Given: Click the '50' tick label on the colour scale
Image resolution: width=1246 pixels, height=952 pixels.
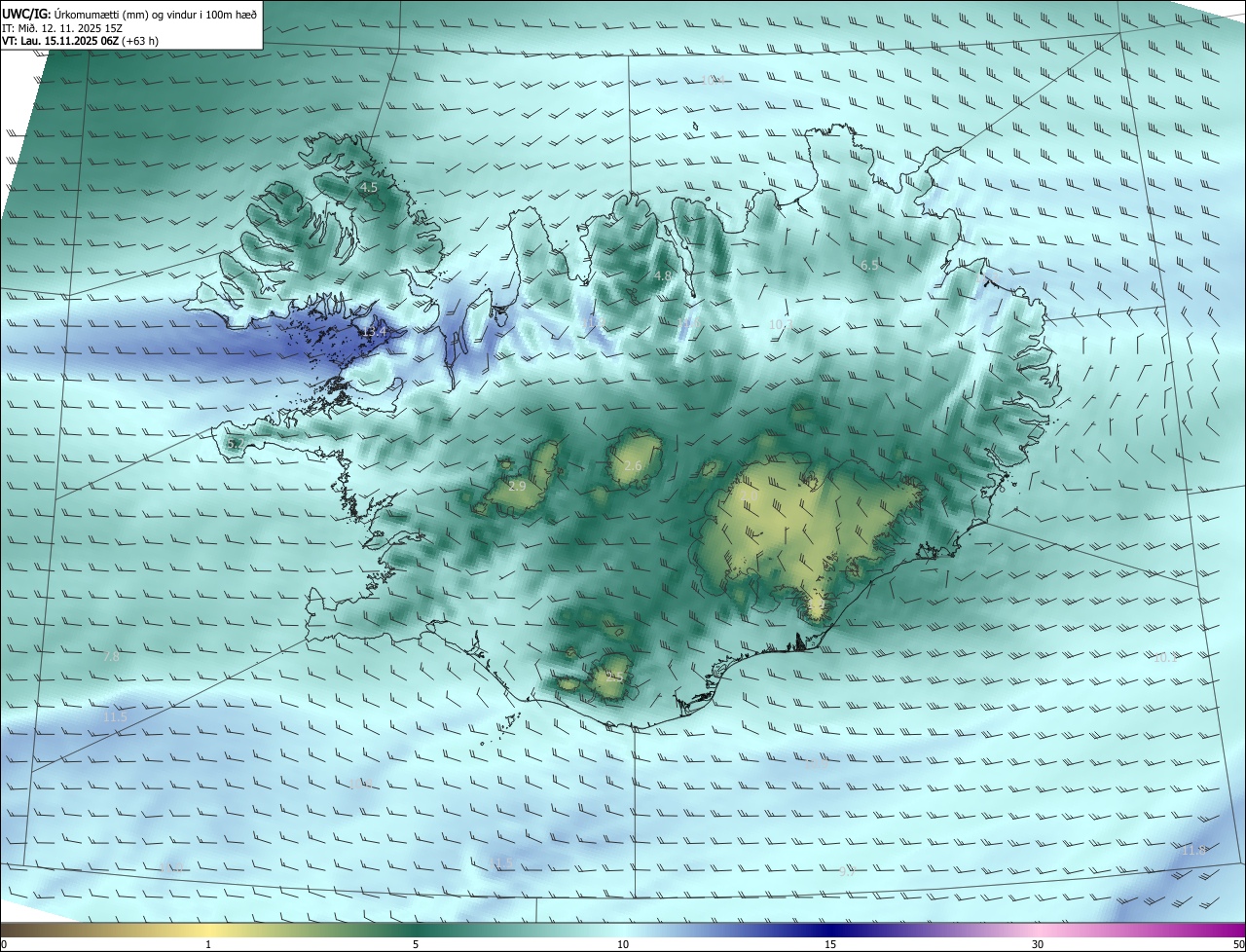Looking at the screenshot, I should coord(1238,945).
